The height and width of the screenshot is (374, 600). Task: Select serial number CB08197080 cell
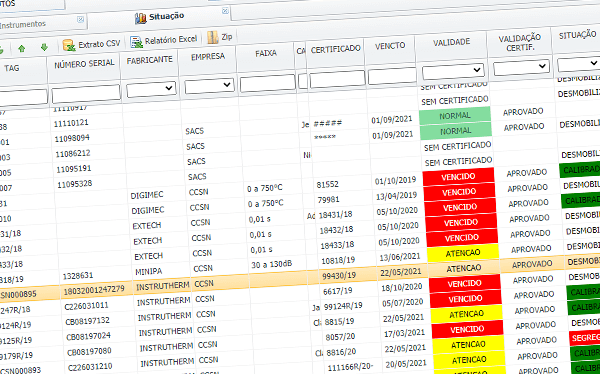click(89, 351)
